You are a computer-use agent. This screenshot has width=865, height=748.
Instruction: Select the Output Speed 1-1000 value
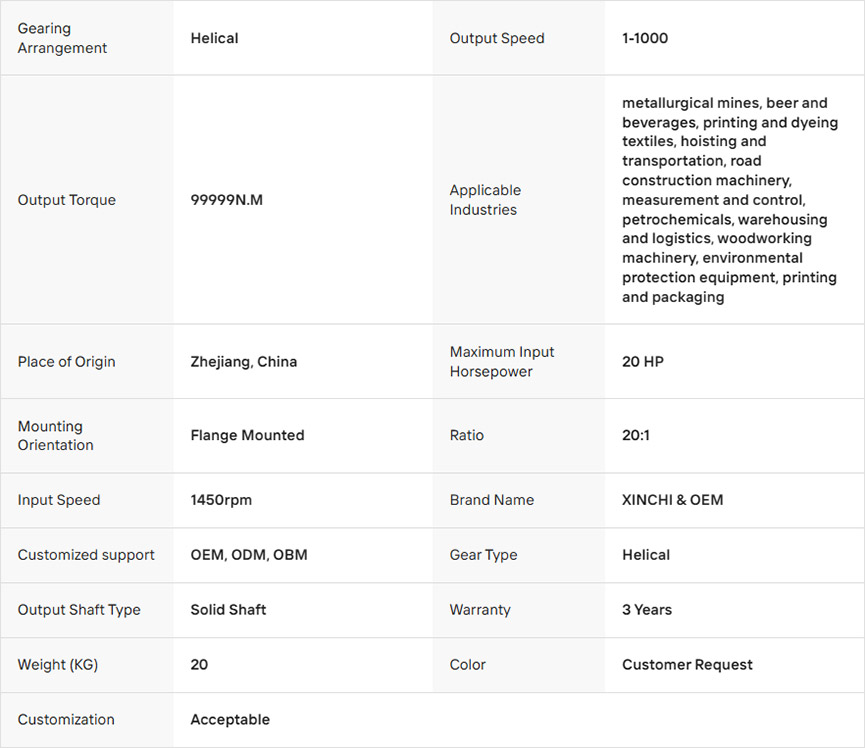645,38
